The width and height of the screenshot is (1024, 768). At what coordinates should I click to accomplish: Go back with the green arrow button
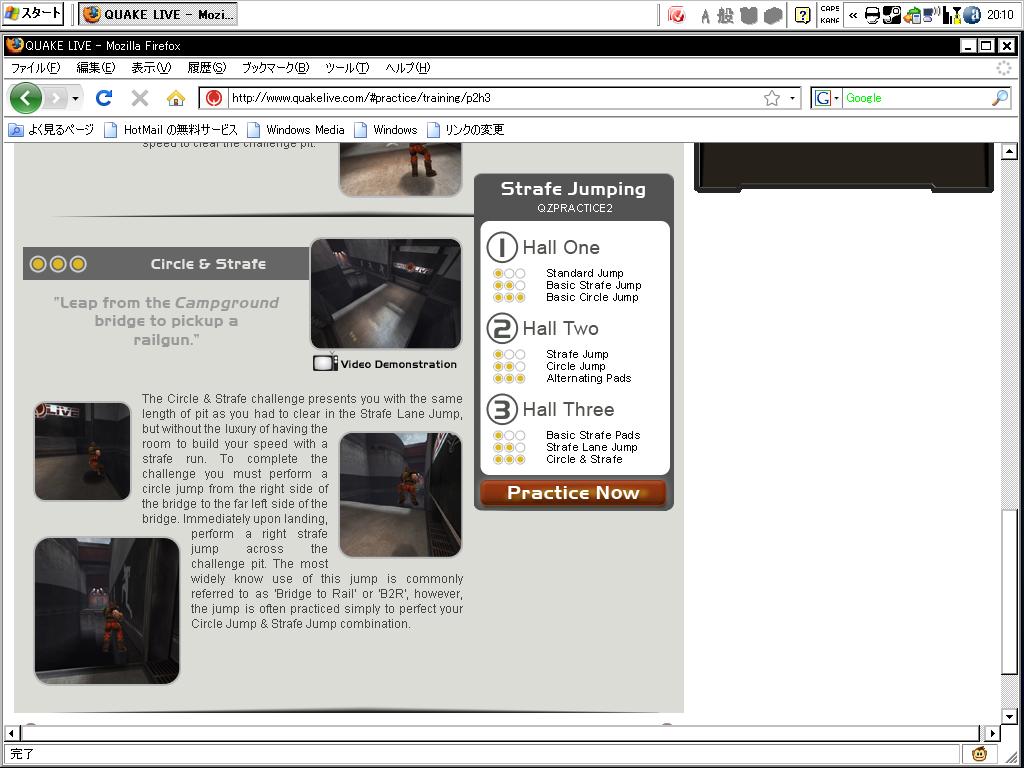tap(25, 99)
